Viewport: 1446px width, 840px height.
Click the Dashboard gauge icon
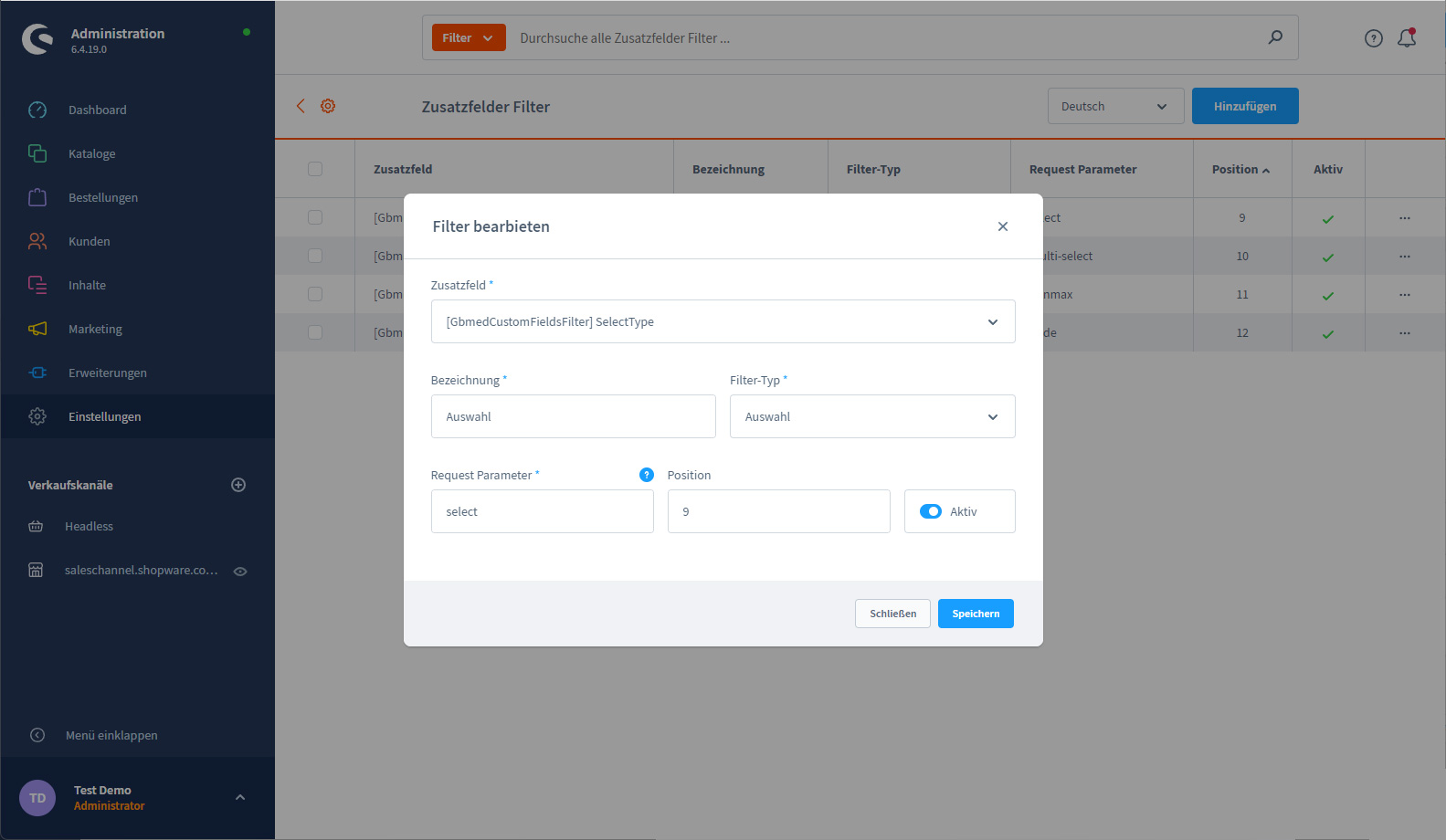tap(37, 110)
